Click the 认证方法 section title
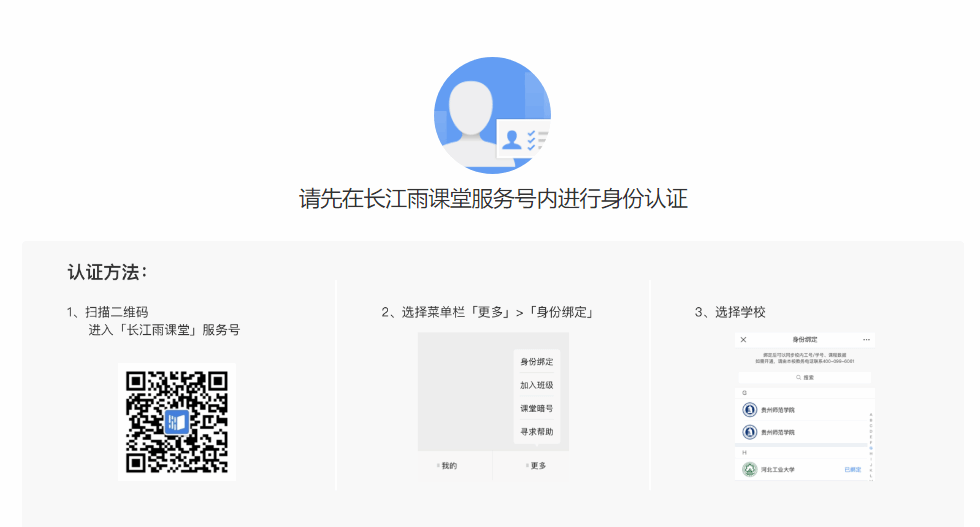Viewport: 980px width, 527px height. pyautogui.click(x=107, y=273)
